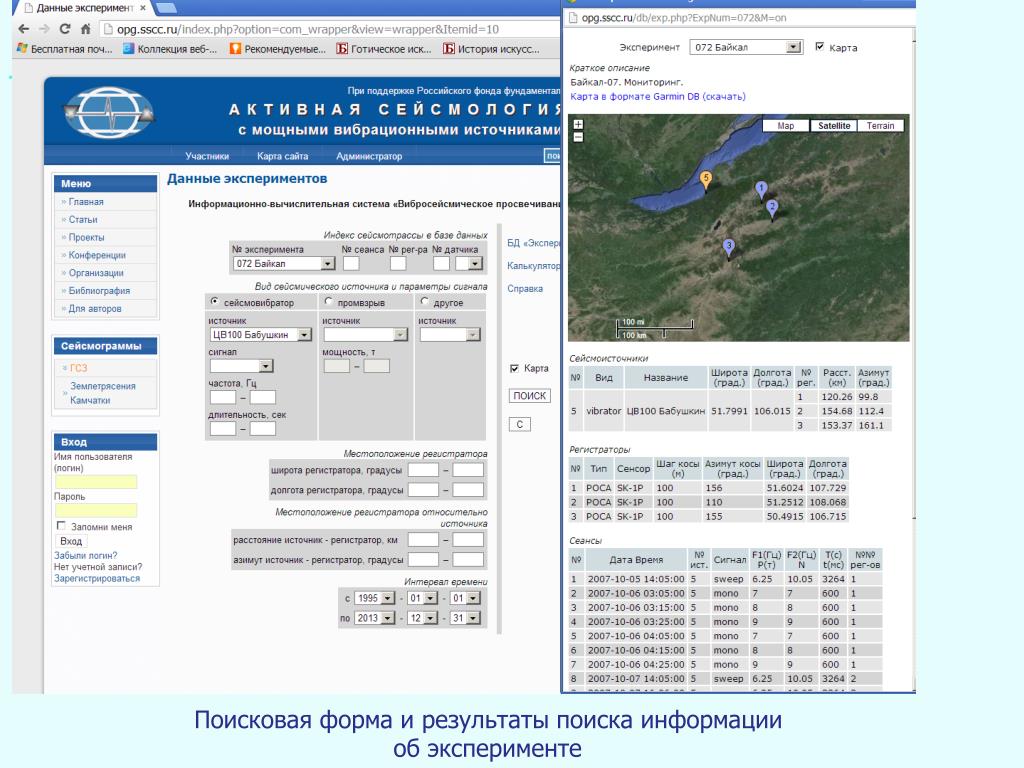Click 'Забыли логин?' link
Screen dimensions: 1024x768
pyautogui.click(x=86, y=556)
